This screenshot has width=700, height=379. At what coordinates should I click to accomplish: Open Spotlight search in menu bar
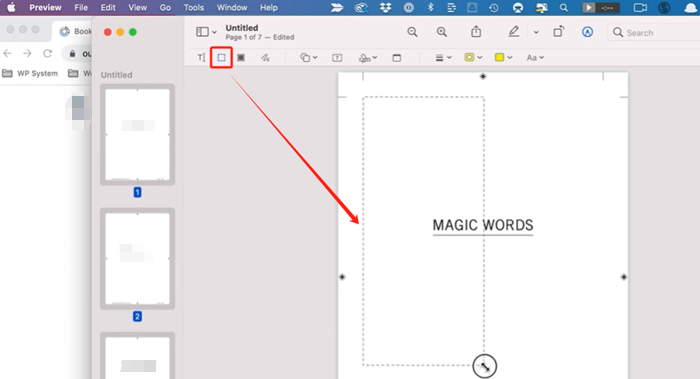(564, 8)
